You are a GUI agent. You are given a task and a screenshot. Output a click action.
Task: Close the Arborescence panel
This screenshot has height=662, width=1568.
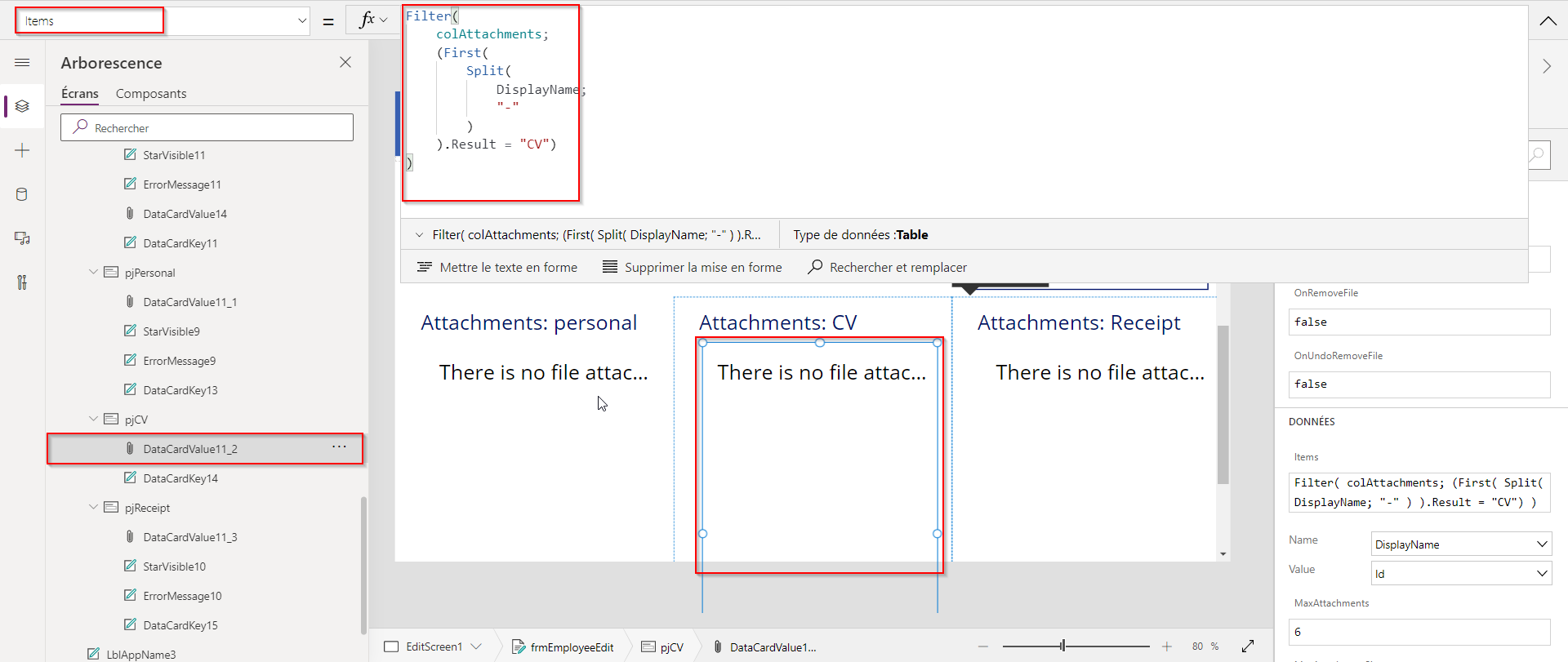[345, 63]
